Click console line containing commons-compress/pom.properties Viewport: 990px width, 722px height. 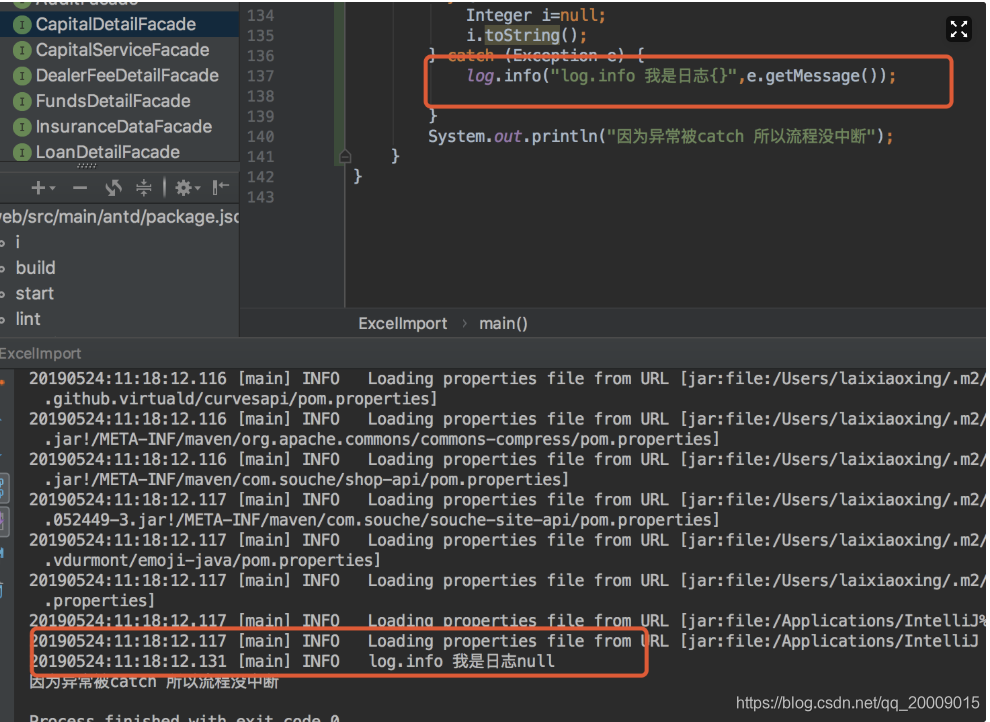pos(381,439)
